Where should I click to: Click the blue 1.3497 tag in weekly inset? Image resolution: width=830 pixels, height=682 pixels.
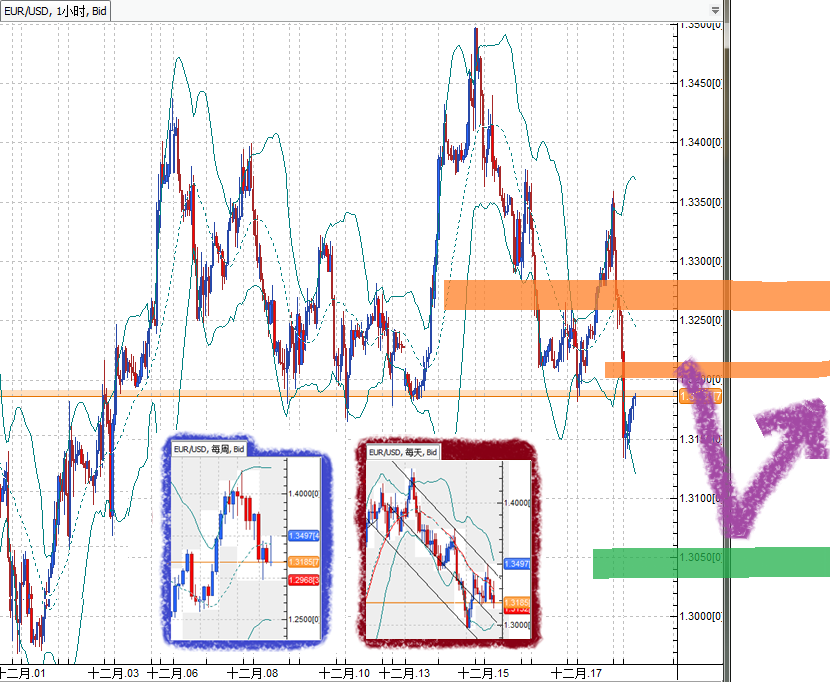[x=304, y=536]
